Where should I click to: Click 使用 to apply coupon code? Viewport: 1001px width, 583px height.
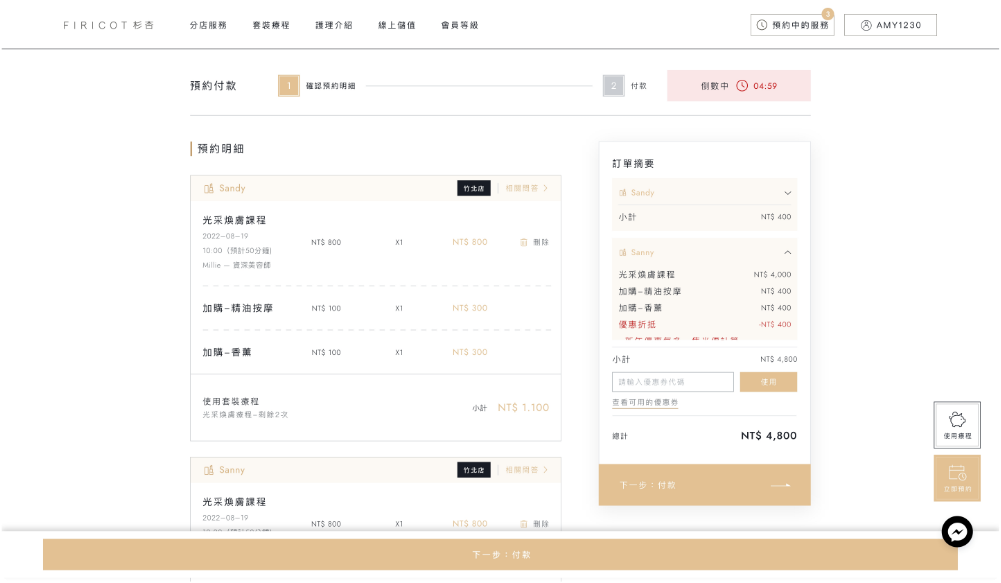coord(768,382)
